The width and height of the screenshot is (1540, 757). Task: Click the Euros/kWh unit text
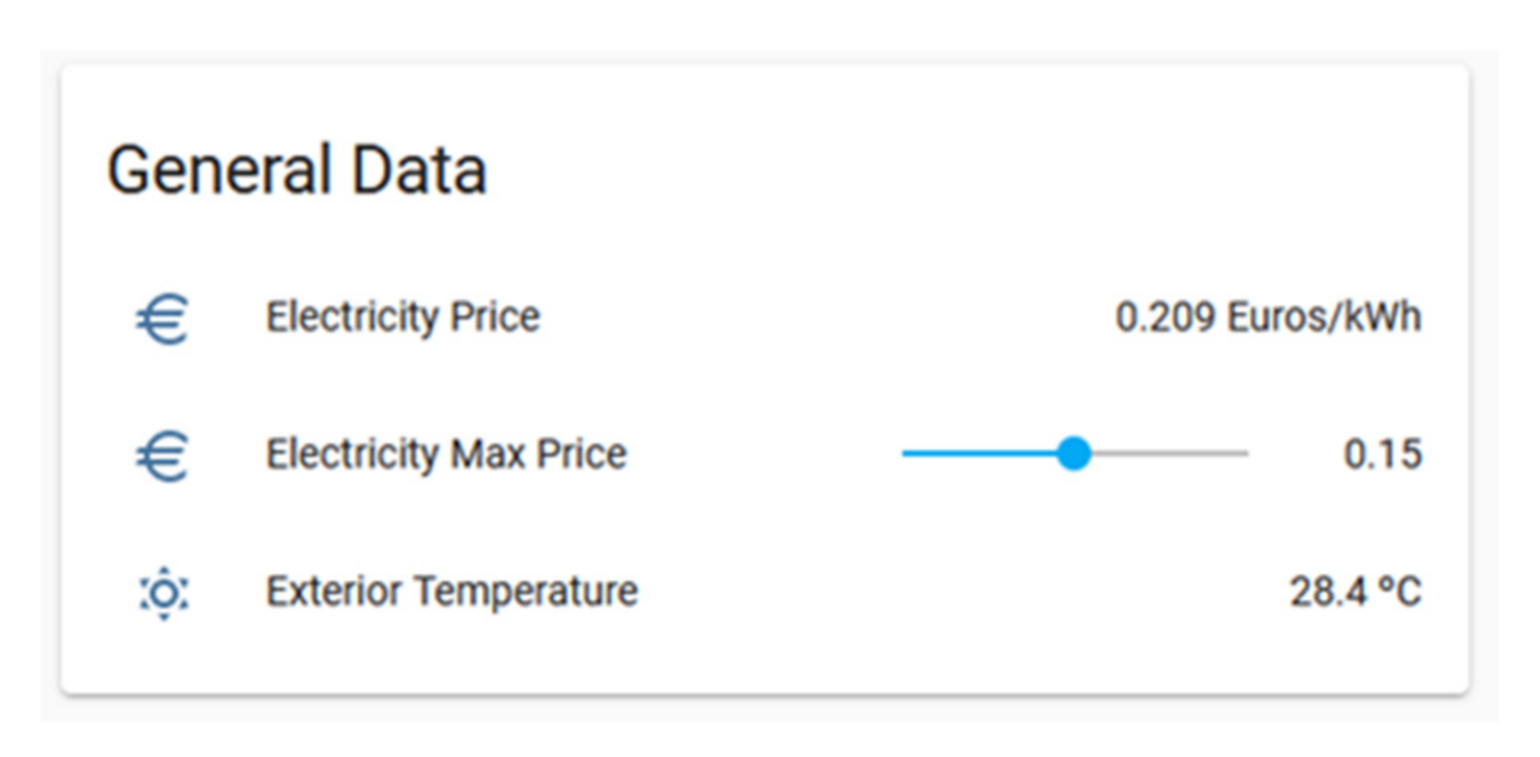tap(1324, 318)
